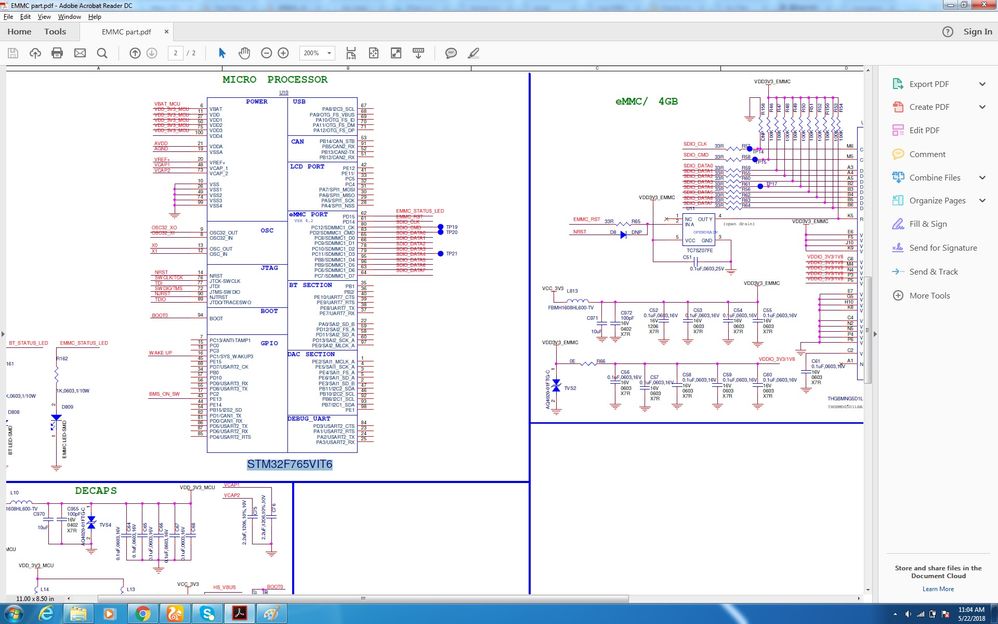Viewport: 998px width, 624px height.
Task: Click the DECAPS heading text
Action: point(96,491)
